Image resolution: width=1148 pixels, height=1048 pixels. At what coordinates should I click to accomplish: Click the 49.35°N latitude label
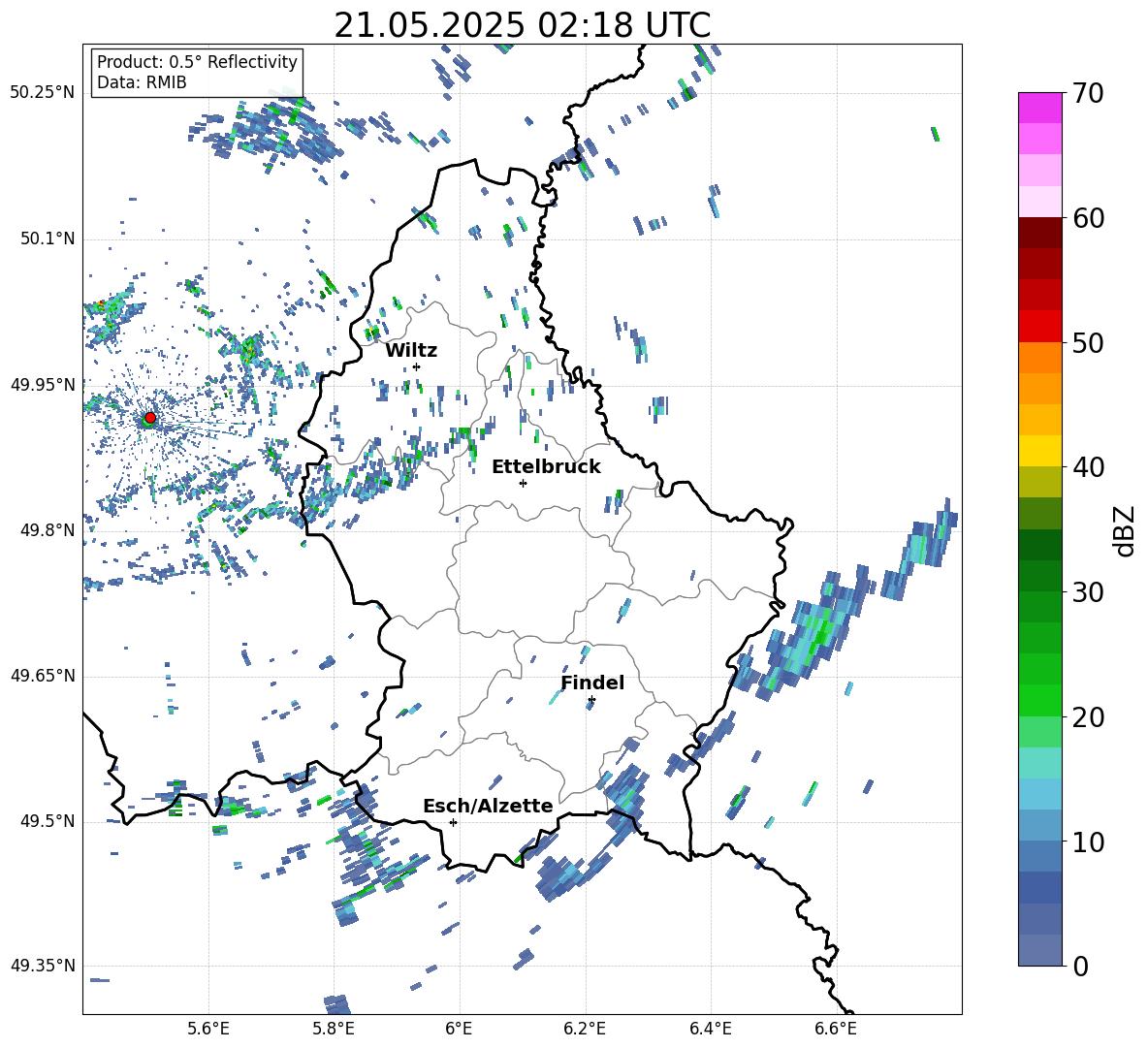click(x=43, y=966)
